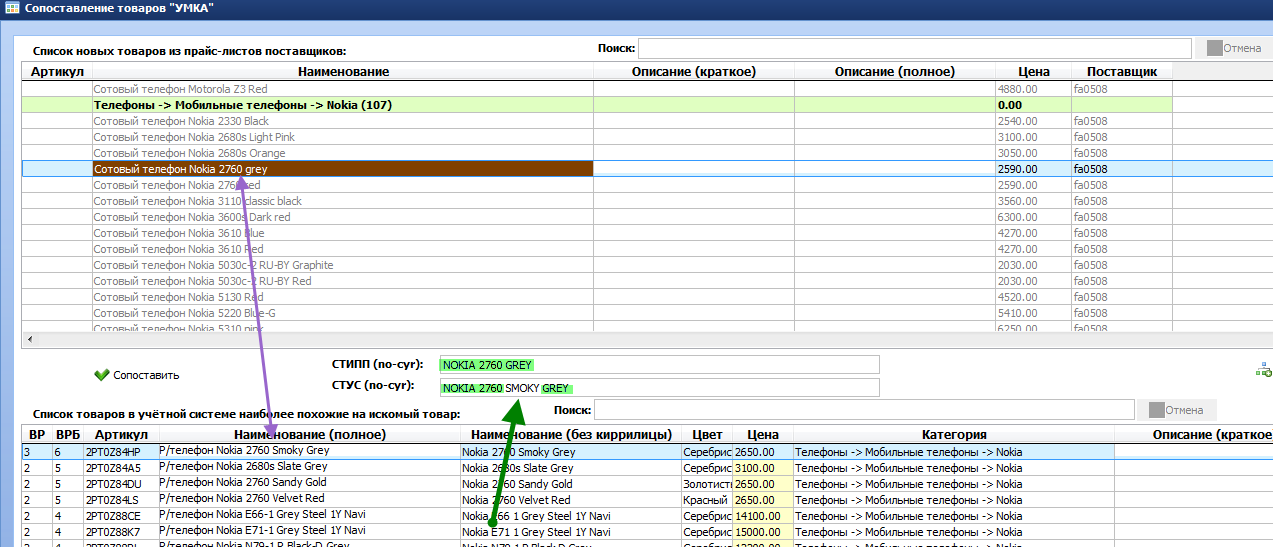Click color cell Красный
Screen dimensions: 1273x547
(x=707, y=500)
